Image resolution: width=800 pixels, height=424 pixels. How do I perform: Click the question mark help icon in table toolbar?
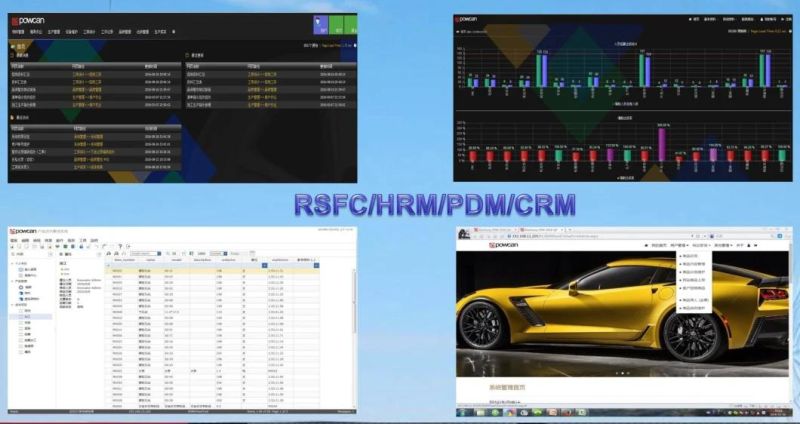[x=120, y=246]
